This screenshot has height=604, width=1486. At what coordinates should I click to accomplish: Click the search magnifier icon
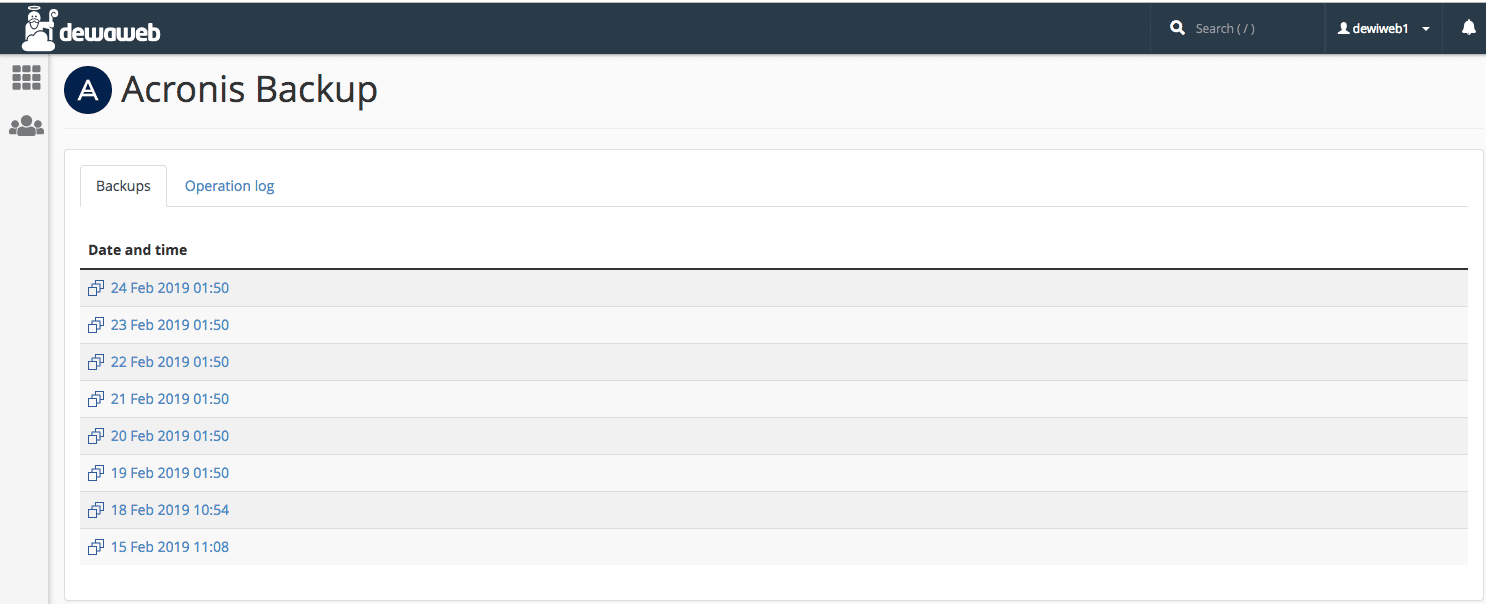pos(1178,28)
